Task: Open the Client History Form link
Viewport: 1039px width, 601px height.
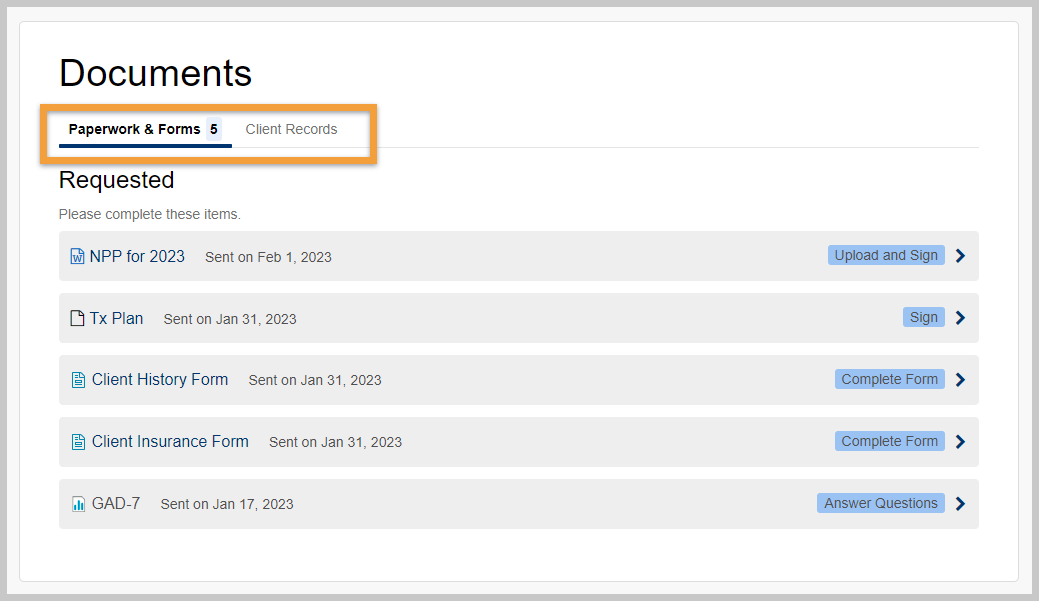Action: [160, 380]
